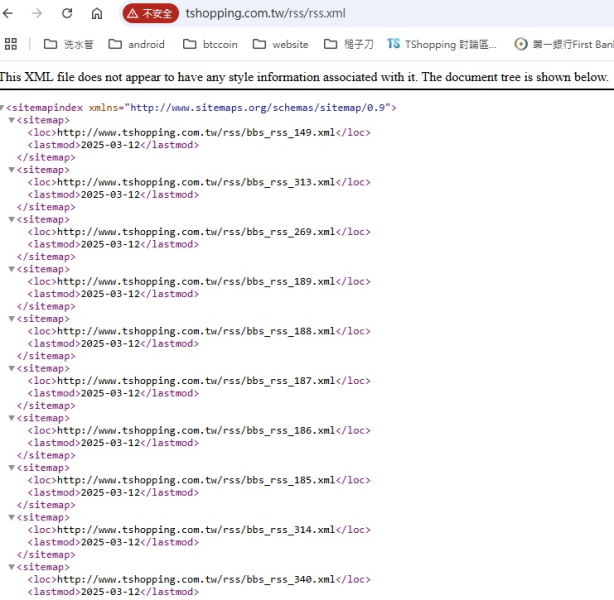614x600 pixels.
Task: Open the TShopping 討論區 bookmark
Action: click(441, 44)
